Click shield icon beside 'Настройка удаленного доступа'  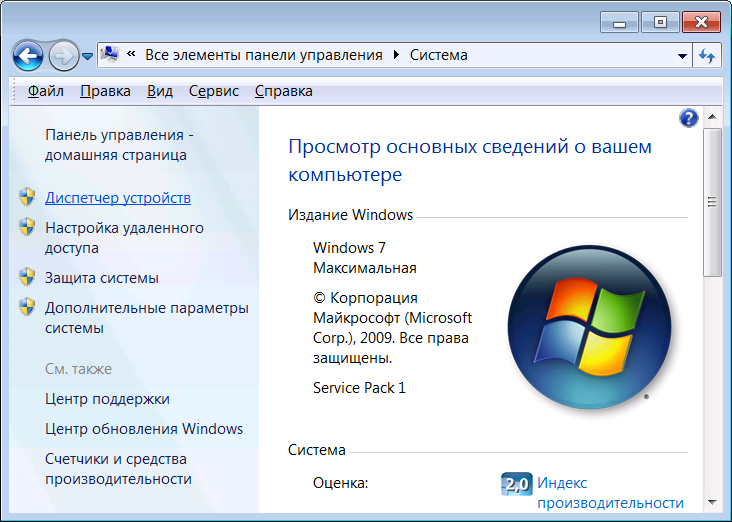(x=27, y=227)
